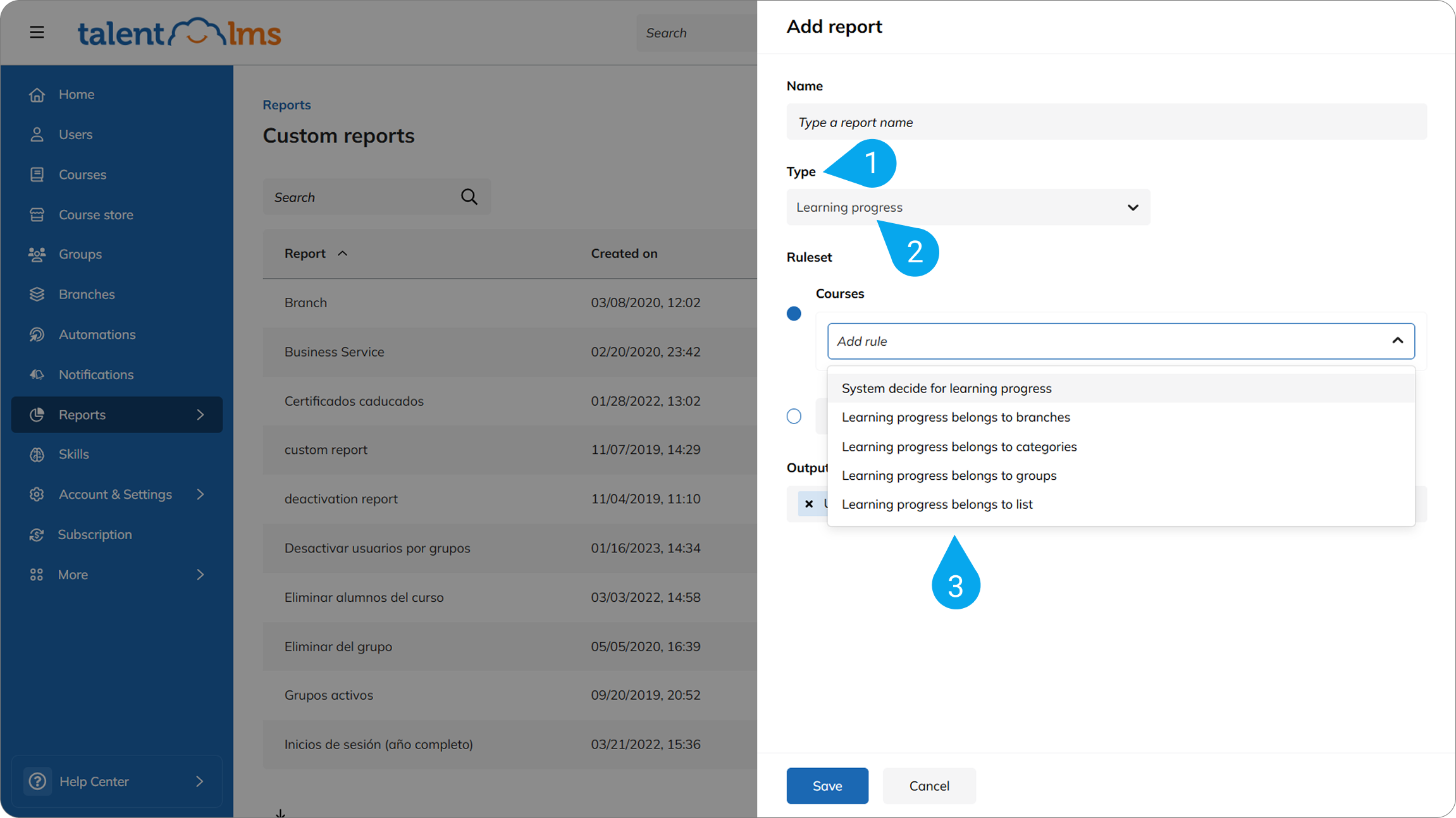Open Desactivar usuarios por grupos report
Viewport: 1456px width, 818px height.
pos(377,548)
